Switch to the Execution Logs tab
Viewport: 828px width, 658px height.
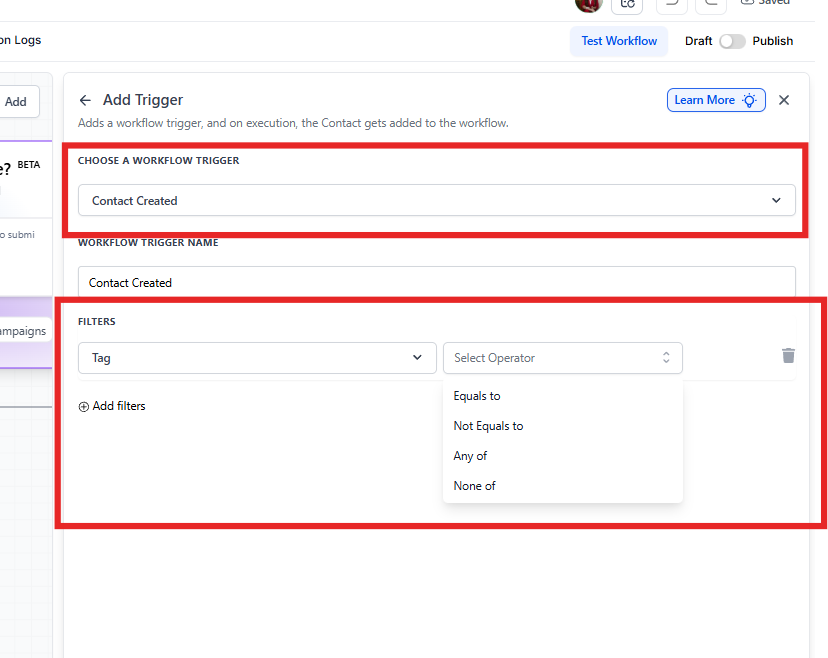(21, 40)
